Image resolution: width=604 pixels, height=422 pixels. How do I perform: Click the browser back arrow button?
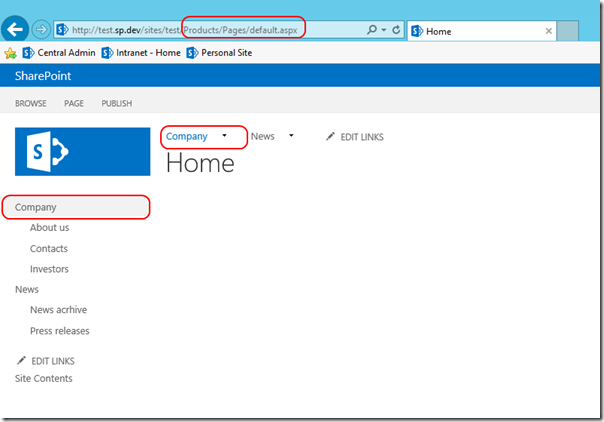click(x=15, y=29)
